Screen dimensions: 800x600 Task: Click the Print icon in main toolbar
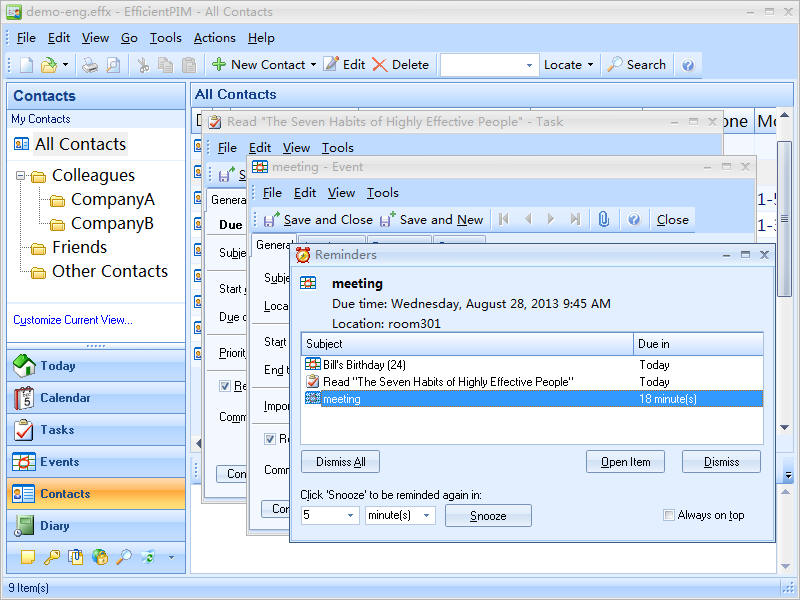pyautogui.click(x=90, y=65)
